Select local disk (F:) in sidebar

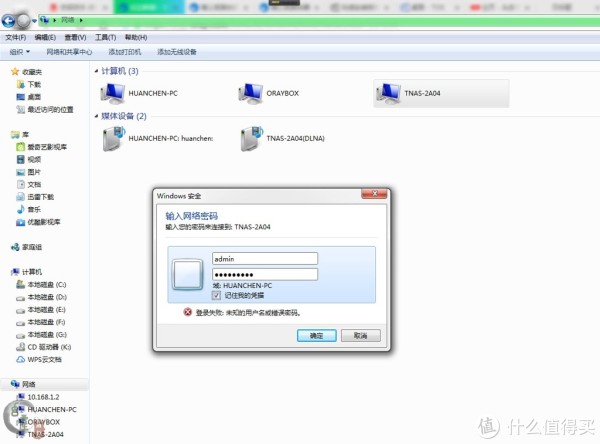(x=41, y=322)
